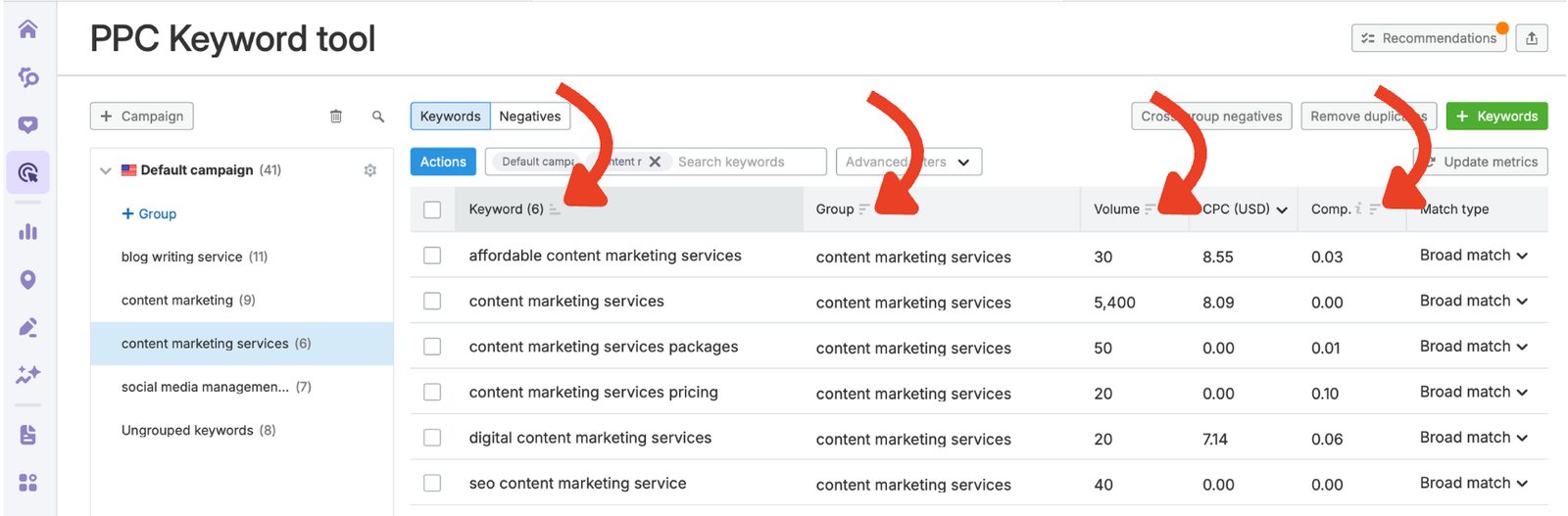Screen dimensions: 1568x516
Task: Click Cross-group negatives button
Action: click(x=1211, y=117)
